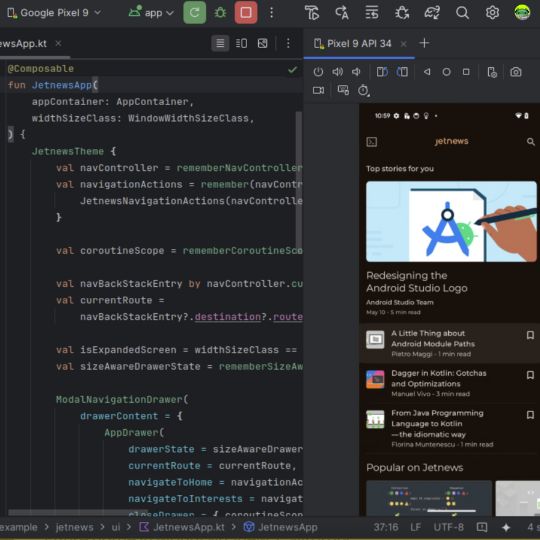The image size is (540, 540).
Task: Click the editor vertical scrollbar
Action: tap(299, 183)
